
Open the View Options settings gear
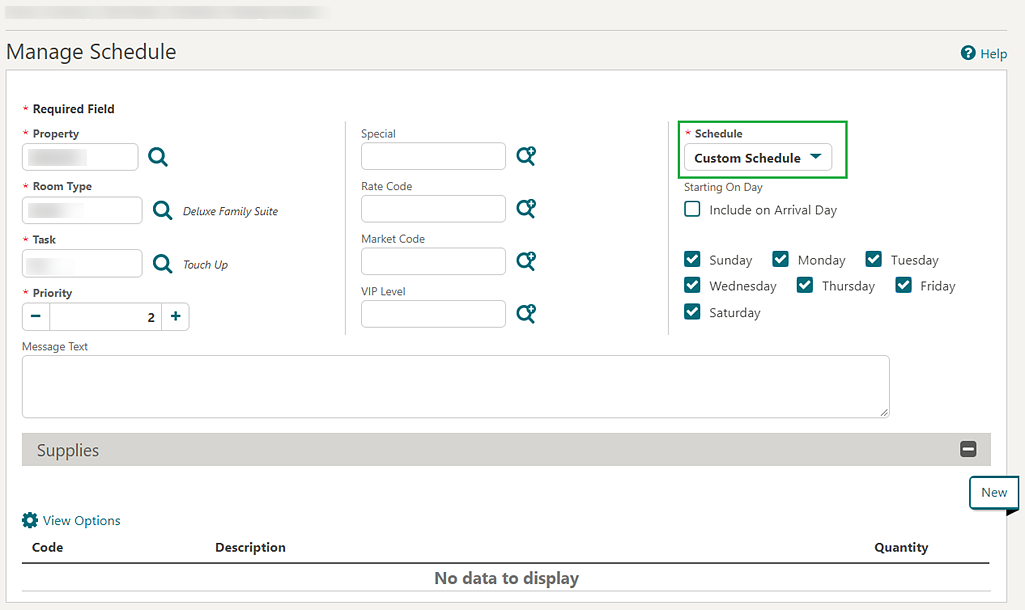(28, 520)
